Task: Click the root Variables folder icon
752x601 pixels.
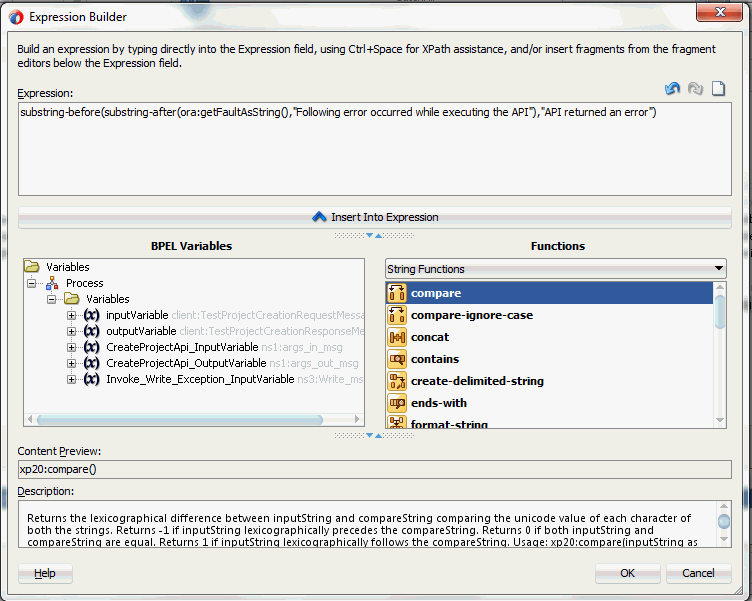Action: click(32, 267)
